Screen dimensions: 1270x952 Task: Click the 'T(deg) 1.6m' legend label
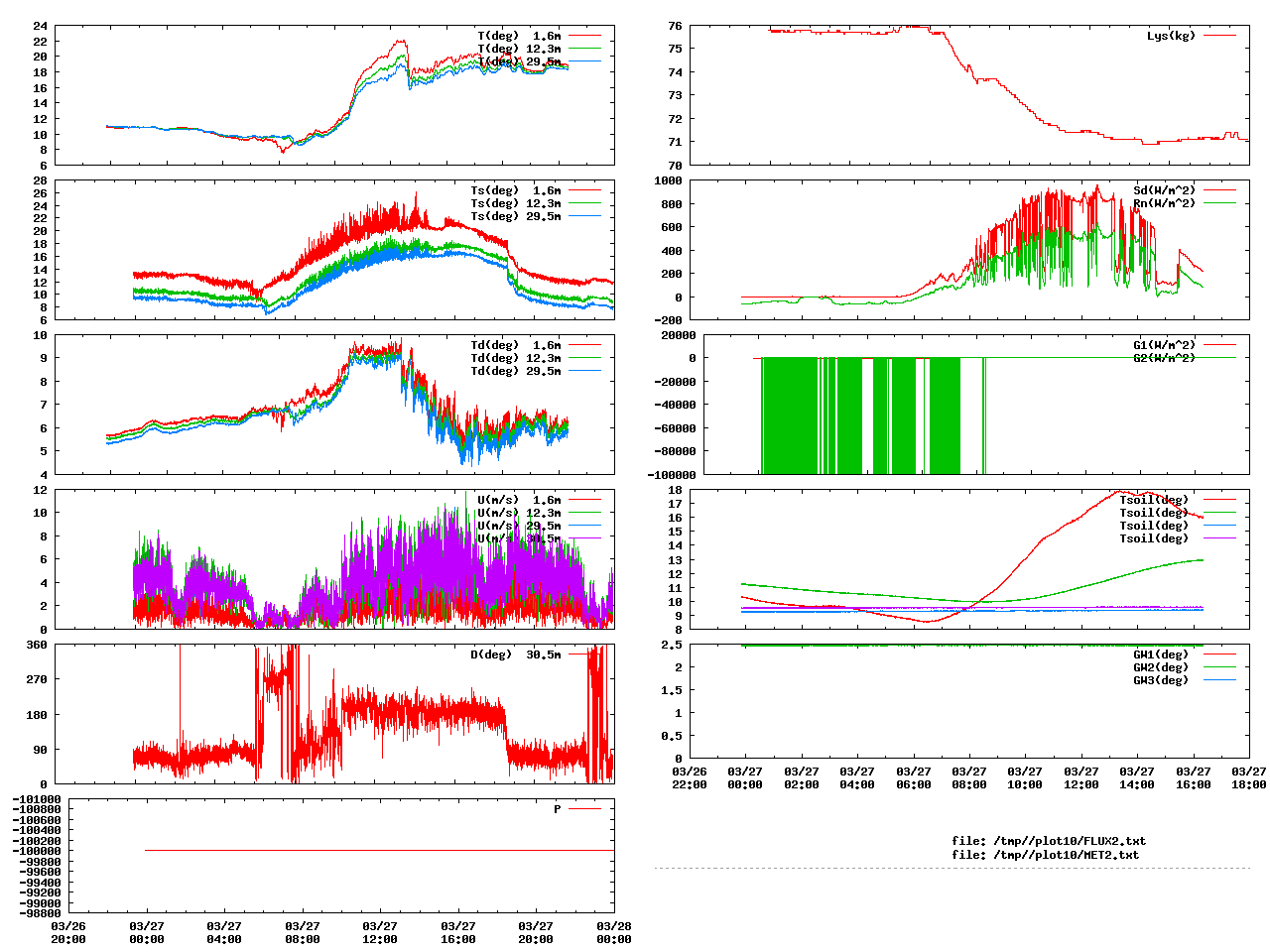pos(519,36)
